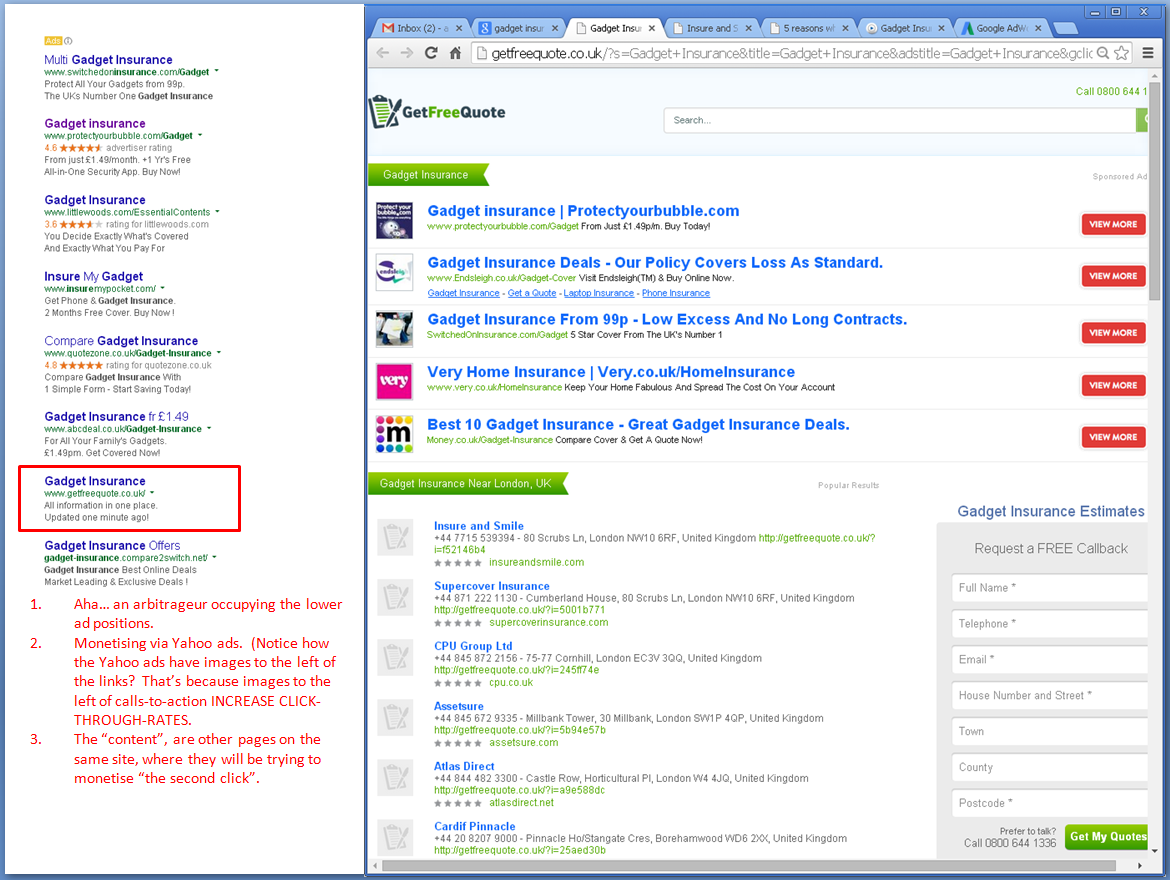Close the 5 reasons tab
The height and width of the screenshot is (880, 1170).
[845, 28]
